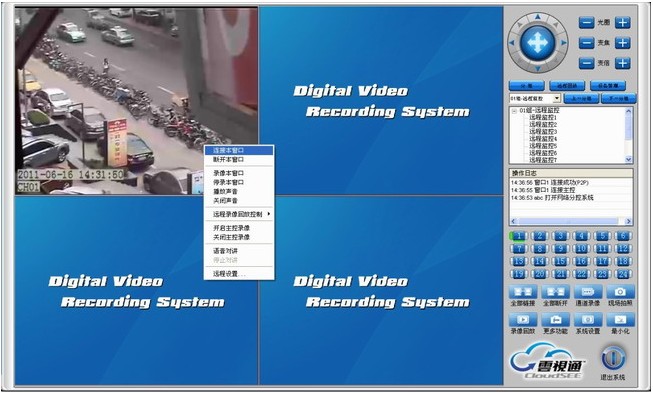The image size is (653, 393).
Task: Tilt camera up with PTZ up arrow
Action: click(x=538, y=17)
